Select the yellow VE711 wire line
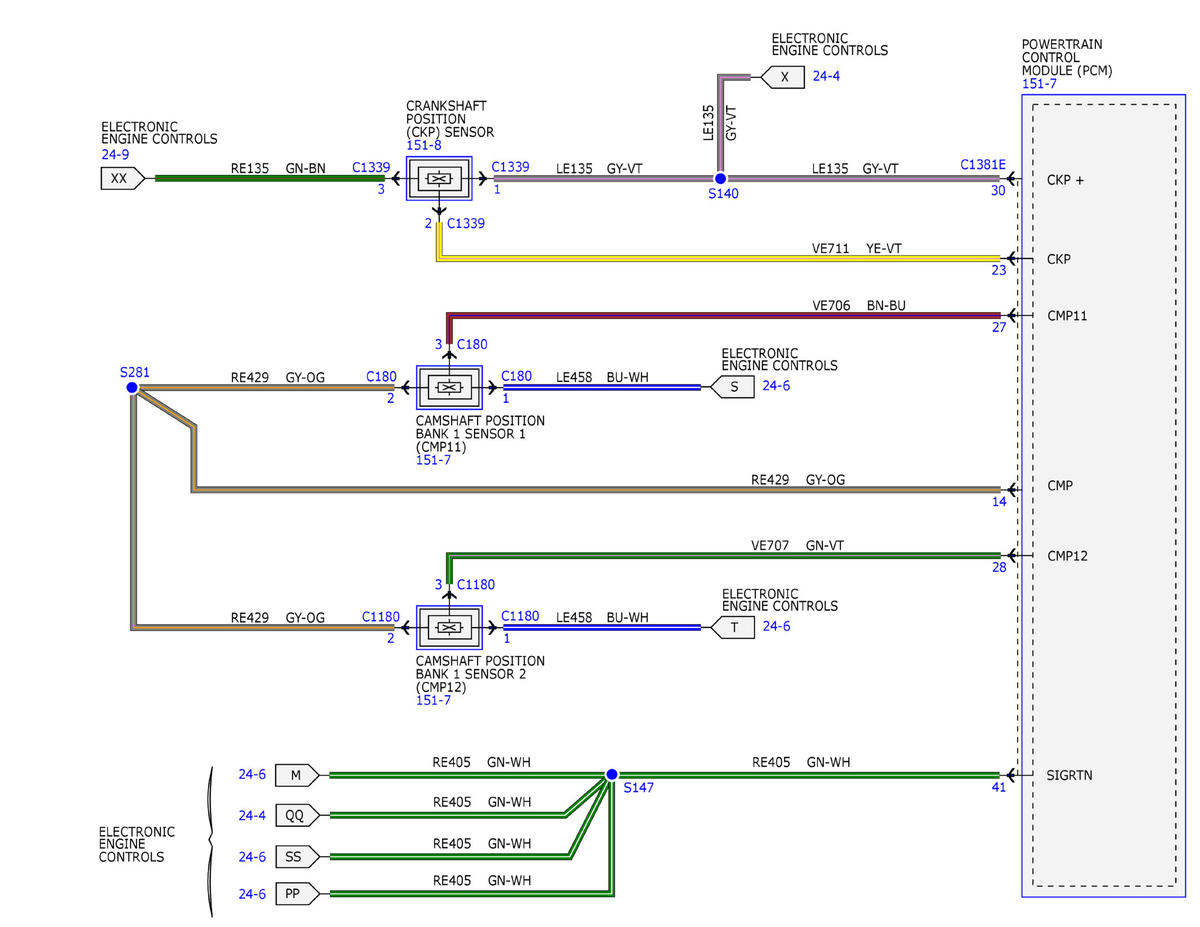Image resolution: width=1200 pixels, height=927 pixels. tap(720, 258)
